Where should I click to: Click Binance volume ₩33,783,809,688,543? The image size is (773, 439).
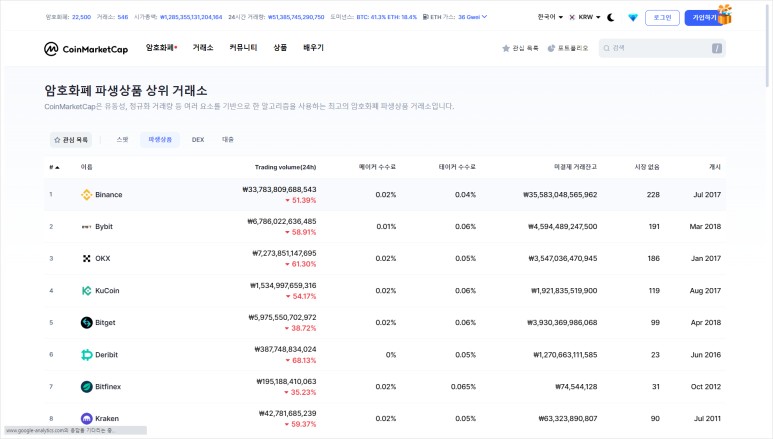coord(279,189)
